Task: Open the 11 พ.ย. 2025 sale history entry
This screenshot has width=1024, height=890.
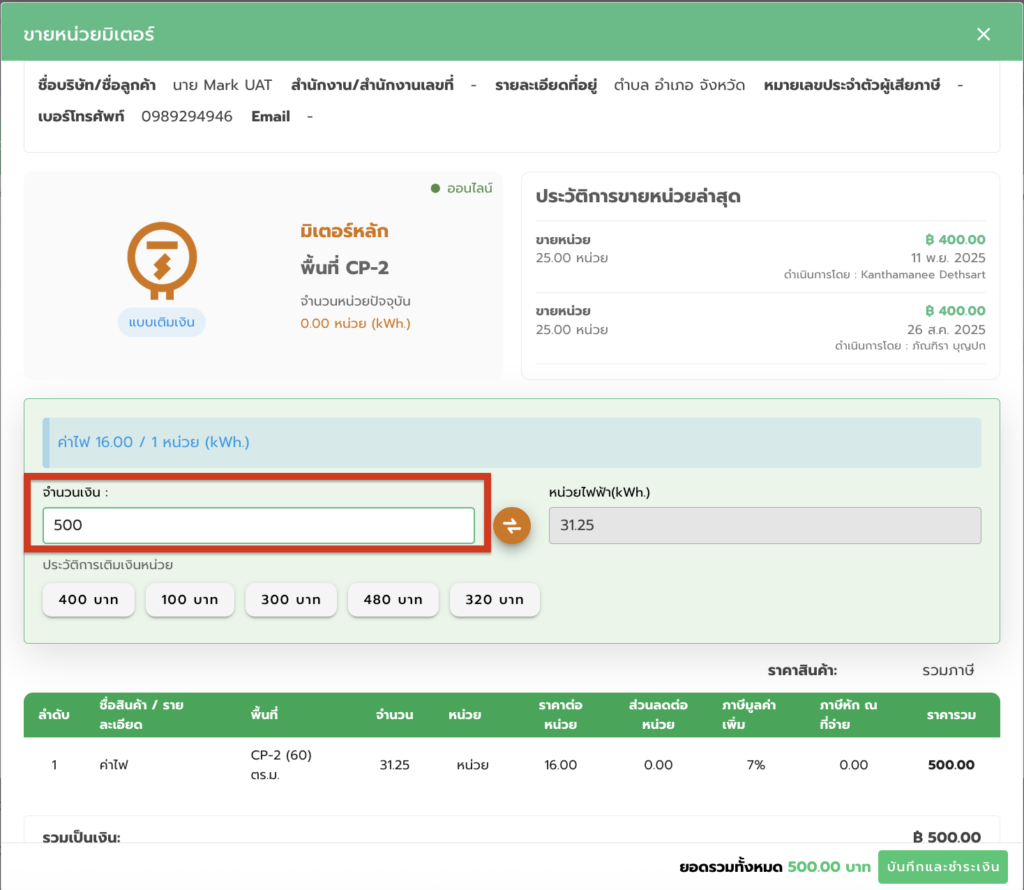Action: pos(760,256)
